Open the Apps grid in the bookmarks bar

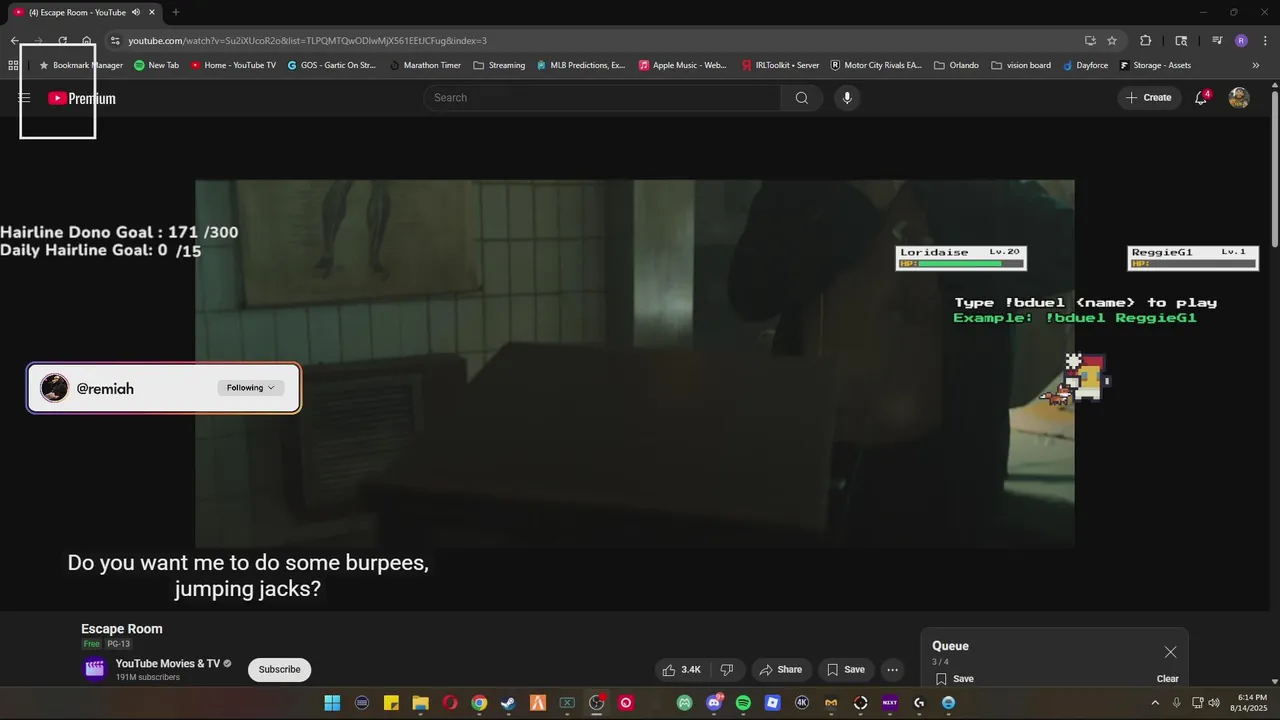[x=13, y=65]
